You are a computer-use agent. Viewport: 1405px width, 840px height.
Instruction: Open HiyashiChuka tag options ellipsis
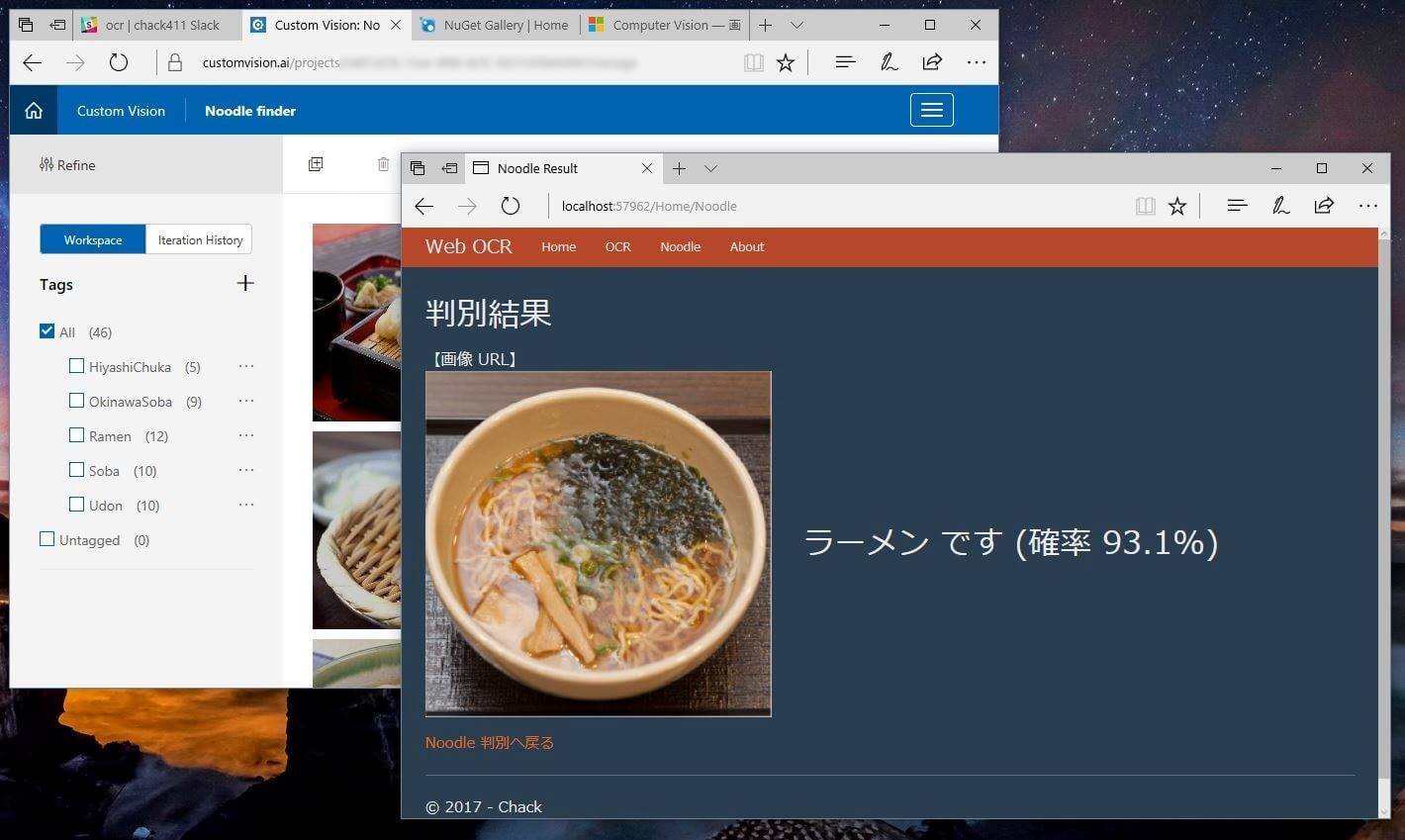point(246,366)
